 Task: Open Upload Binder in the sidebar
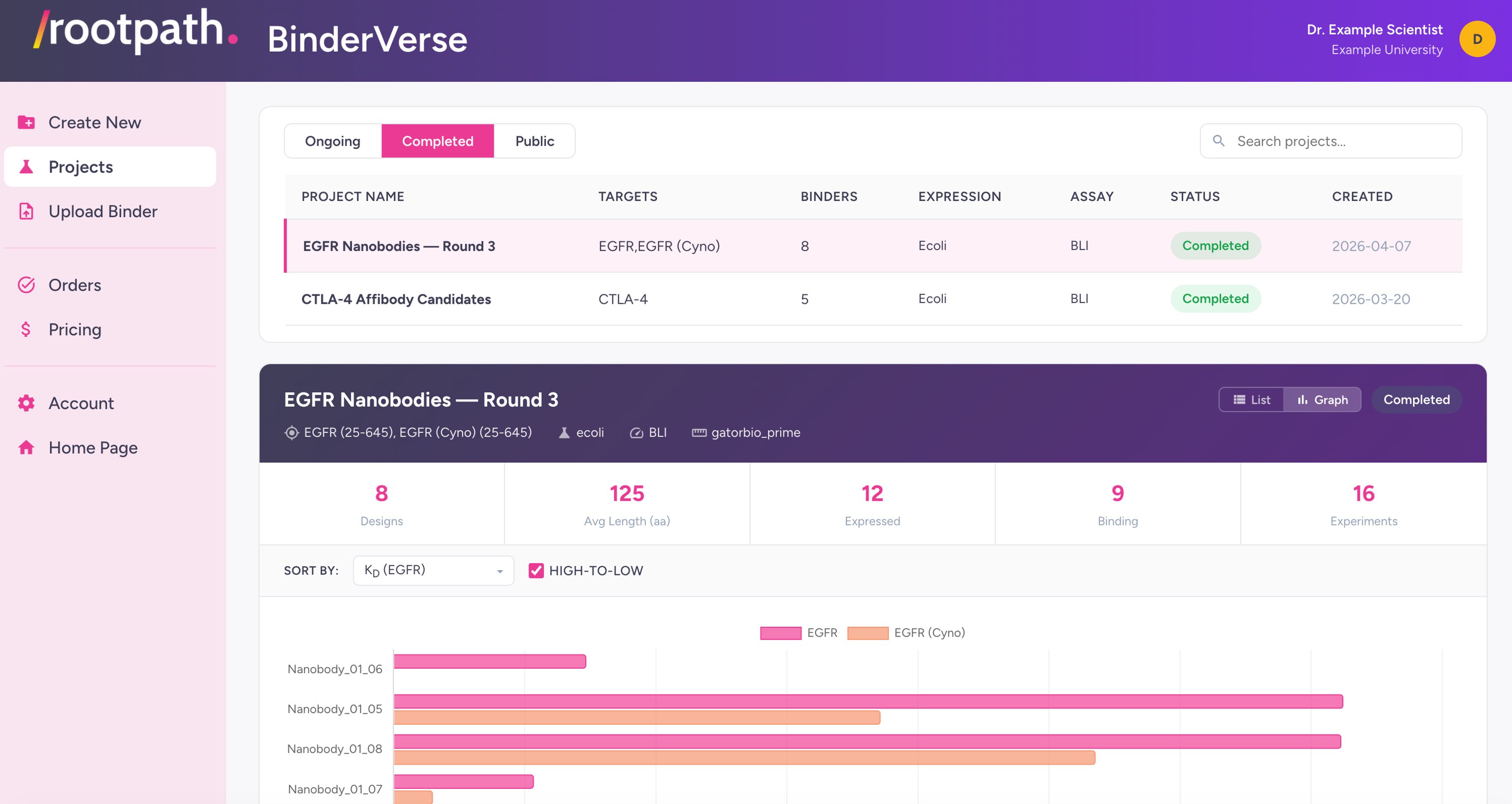tap(110, 211)
